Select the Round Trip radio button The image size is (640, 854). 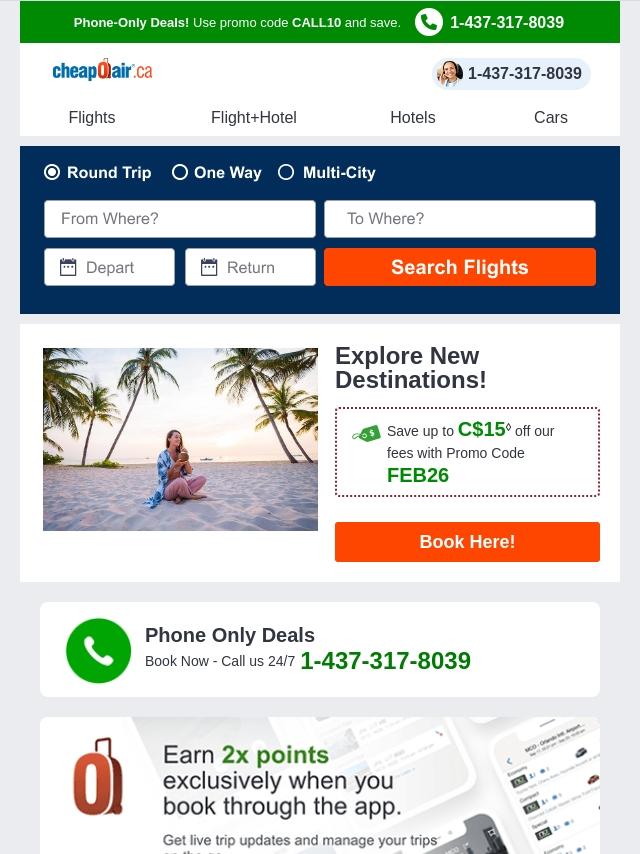52,173
